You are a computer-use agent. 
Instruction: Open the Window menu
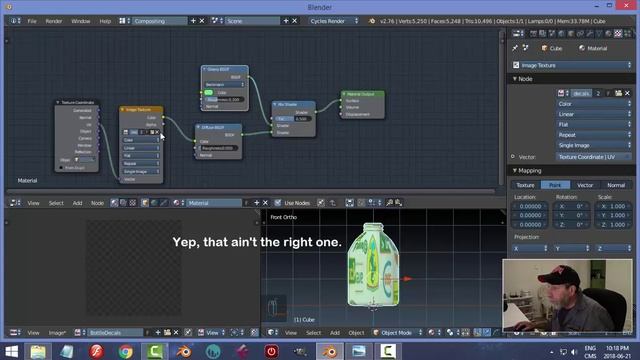pos(80,21)
